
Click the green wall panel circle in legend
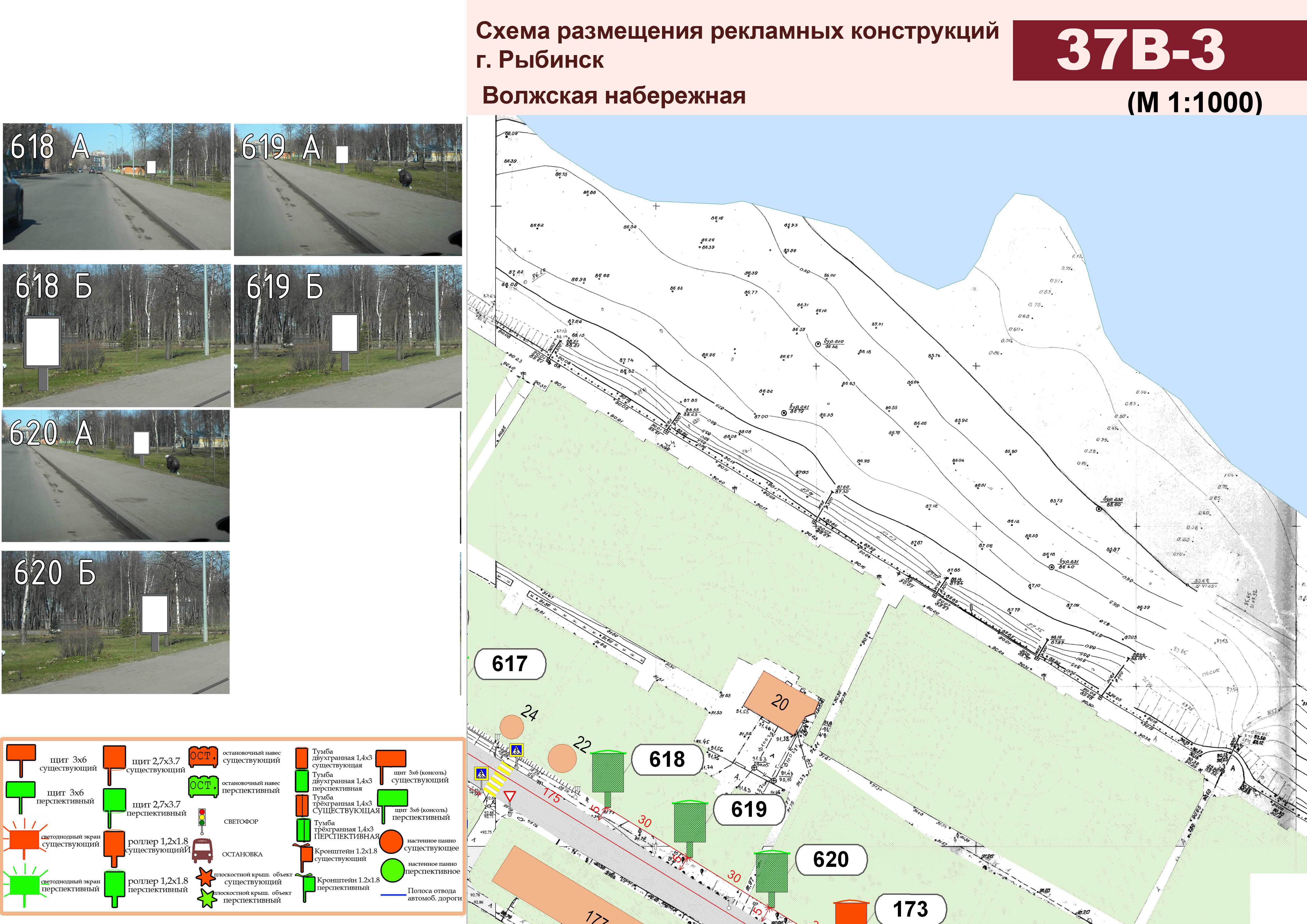(392, 870)
